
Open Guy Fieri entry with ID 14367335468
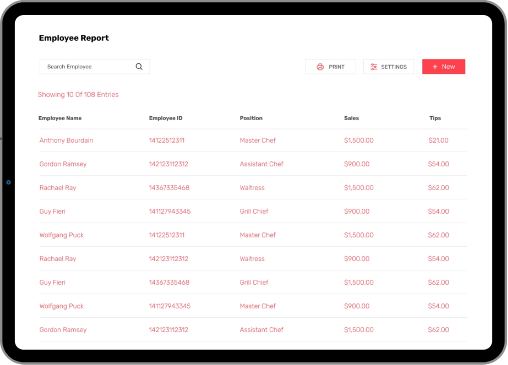click(x=52, y=282)
